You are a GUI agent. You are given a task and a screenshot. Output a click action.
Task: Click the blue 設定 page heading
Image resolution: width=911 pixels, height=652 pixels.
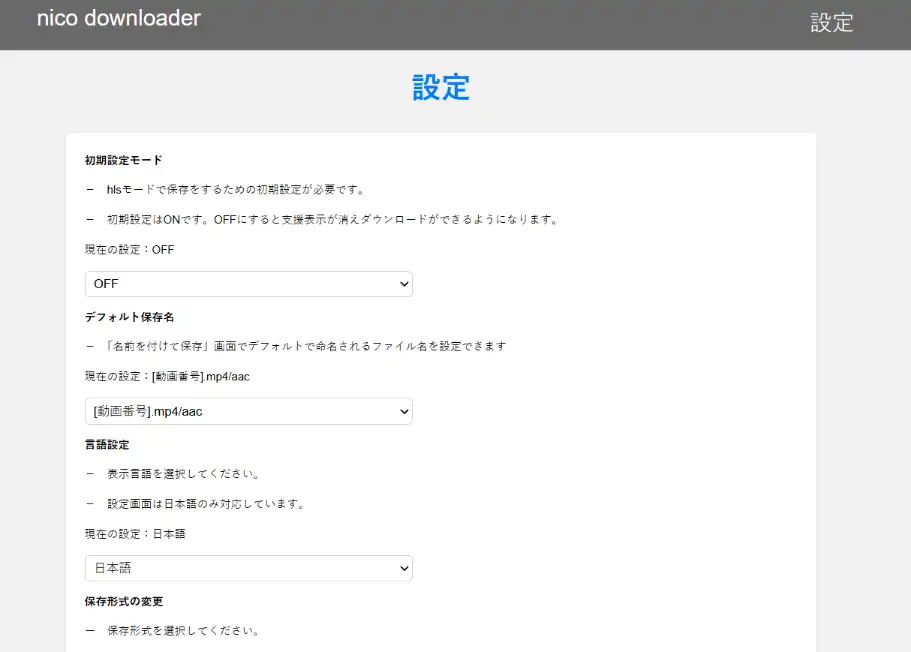coord(441,88)
